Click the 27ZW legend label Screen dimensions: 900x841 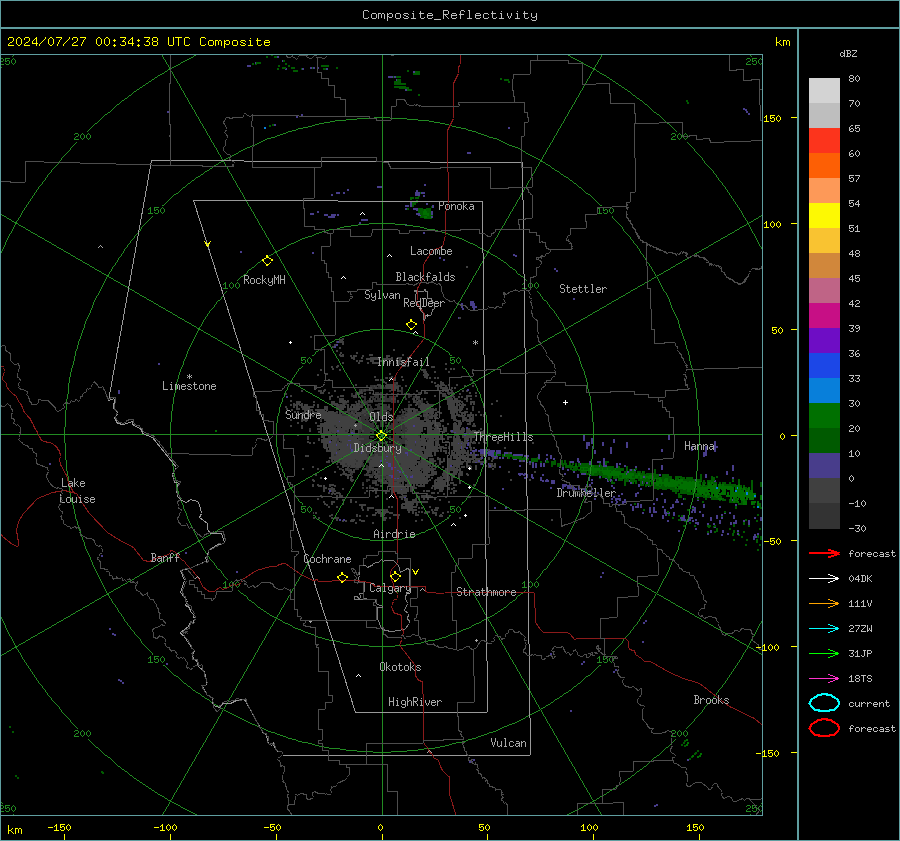860,629
